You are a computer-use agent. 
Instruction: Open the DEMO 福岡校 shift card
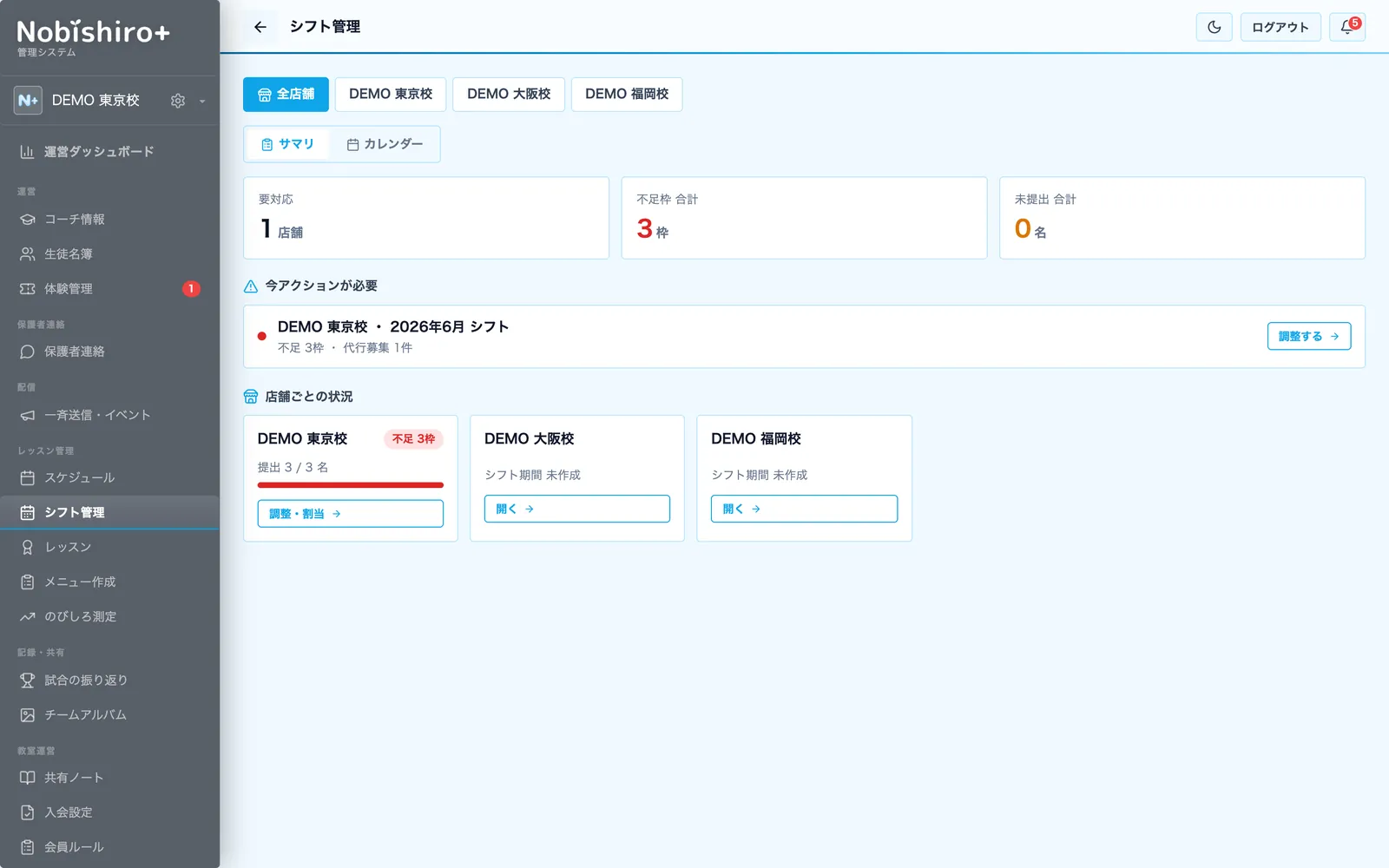804,509
